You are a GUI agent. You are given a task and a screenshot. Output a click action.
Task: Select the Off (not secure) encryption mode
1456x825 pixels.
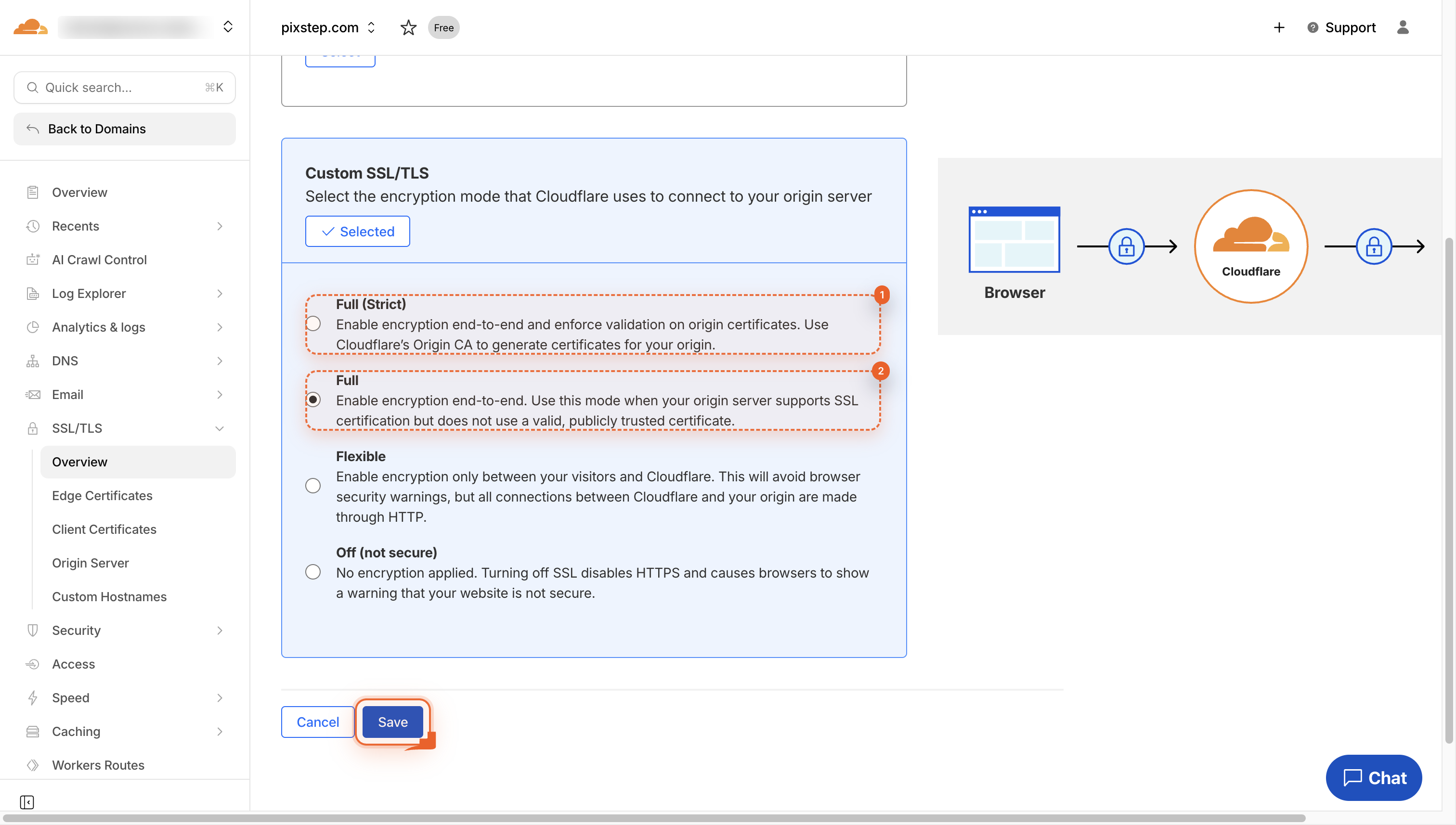tap(313, 572)
